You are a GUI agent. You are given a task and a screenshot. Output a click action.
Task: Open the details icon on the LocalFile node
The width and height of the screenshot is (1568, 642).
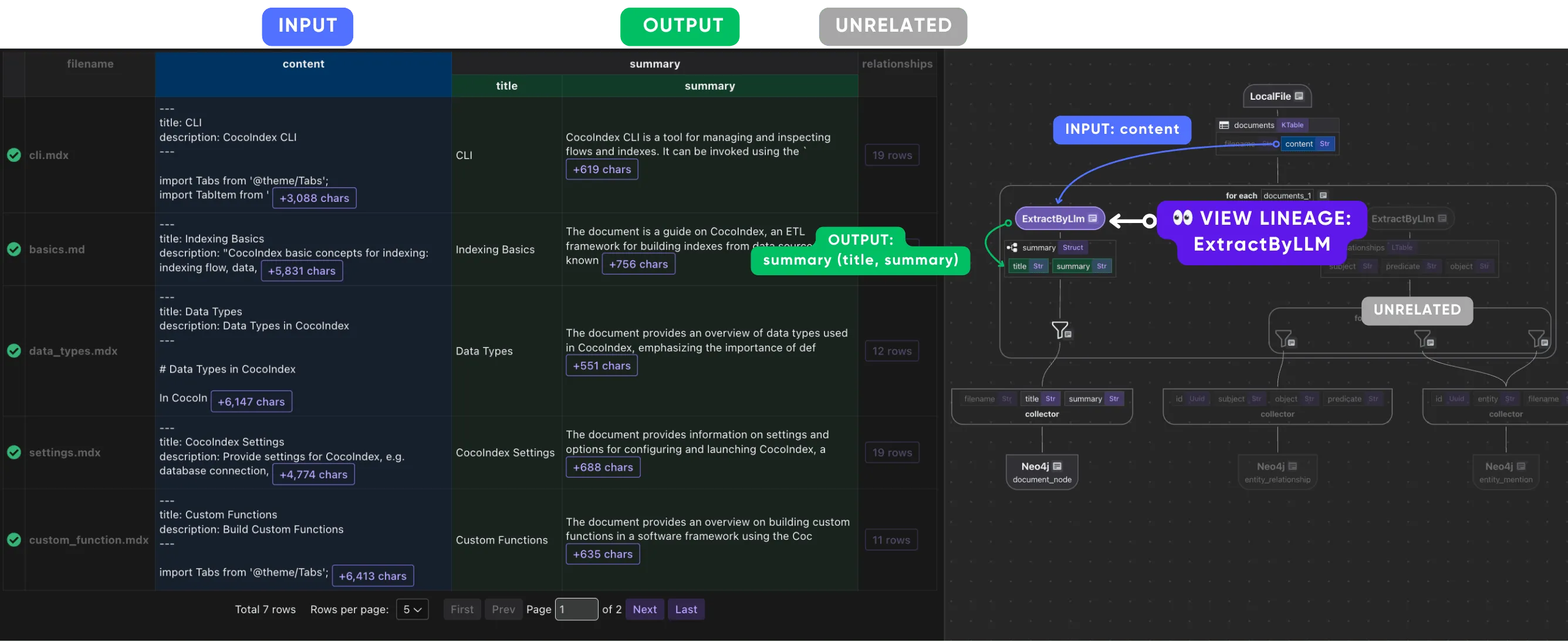point(1299,96)
